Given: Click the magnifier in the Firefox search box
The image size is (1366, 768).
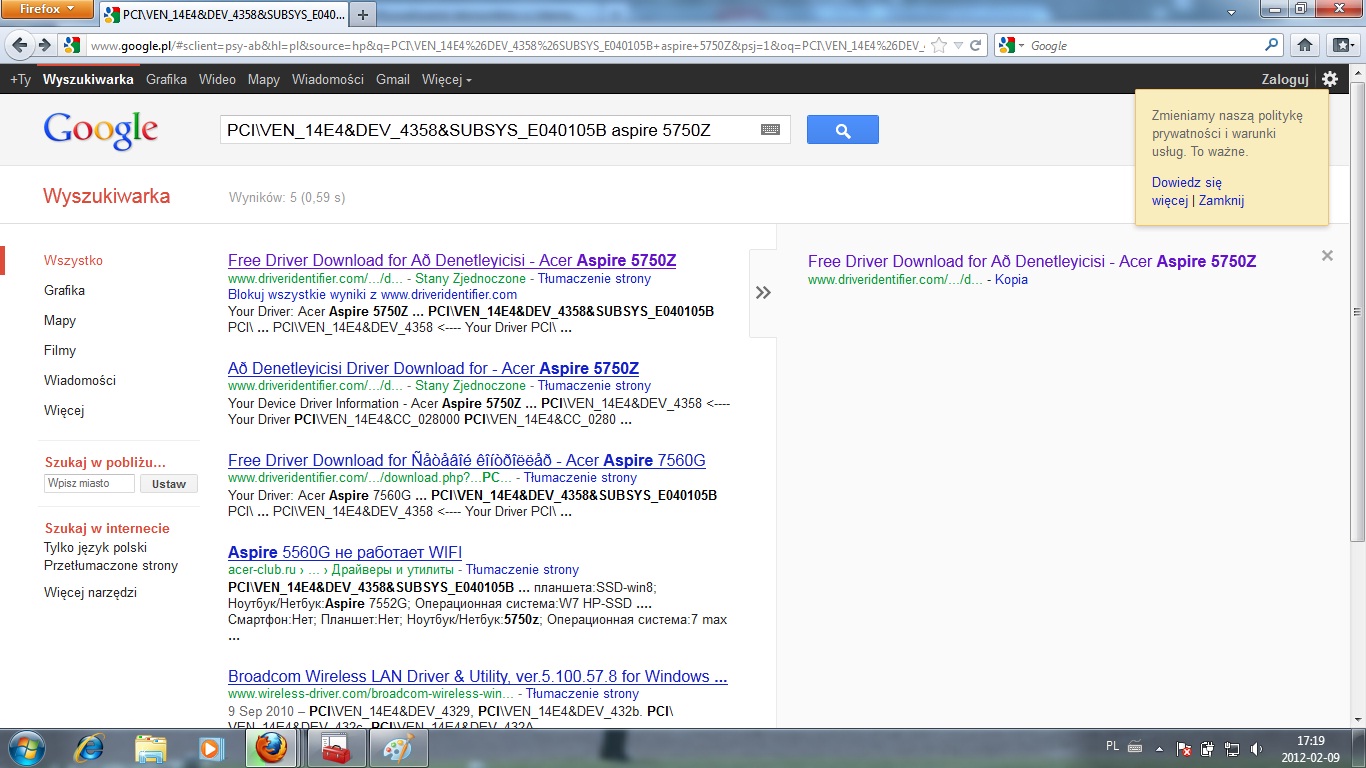Looking at the screenshot, I should pos(1272,45).
